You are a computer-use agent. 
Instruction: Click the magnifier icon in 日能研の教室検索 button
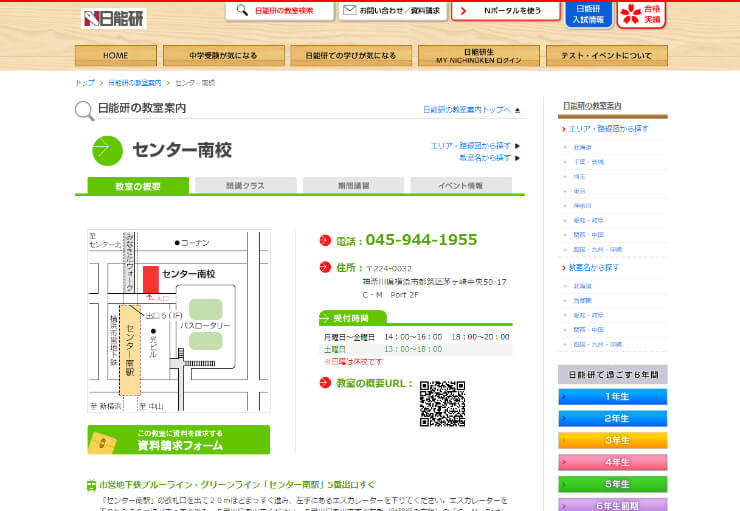click(242, 10)
